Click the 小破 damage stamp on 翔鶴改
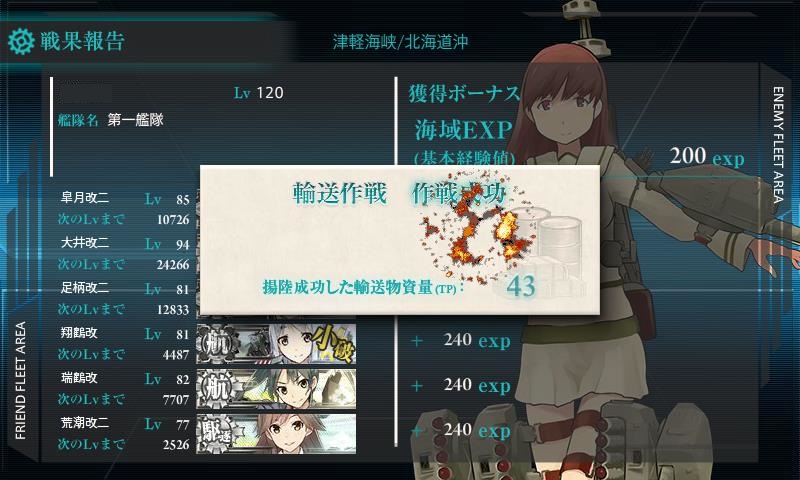This screenshot has height=480, width=800. pos(332,343)
